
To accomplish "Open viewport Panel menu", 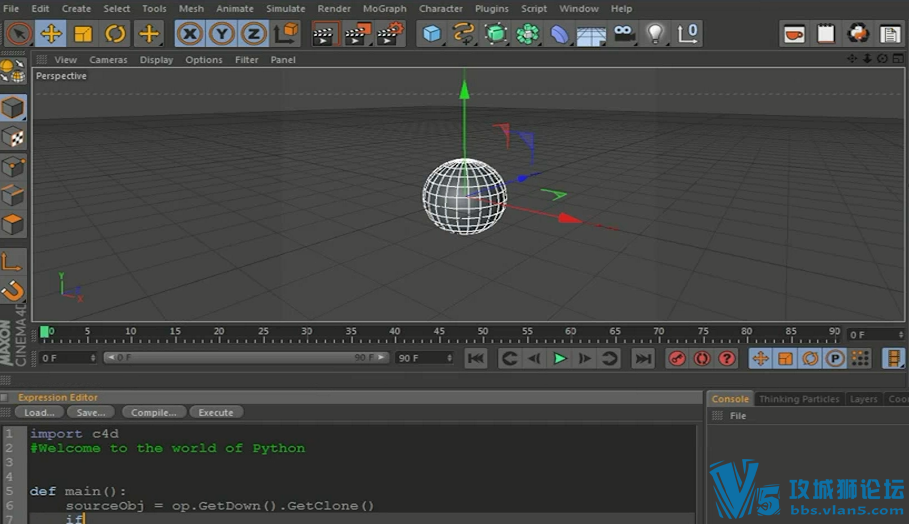I will coord(283,60).
